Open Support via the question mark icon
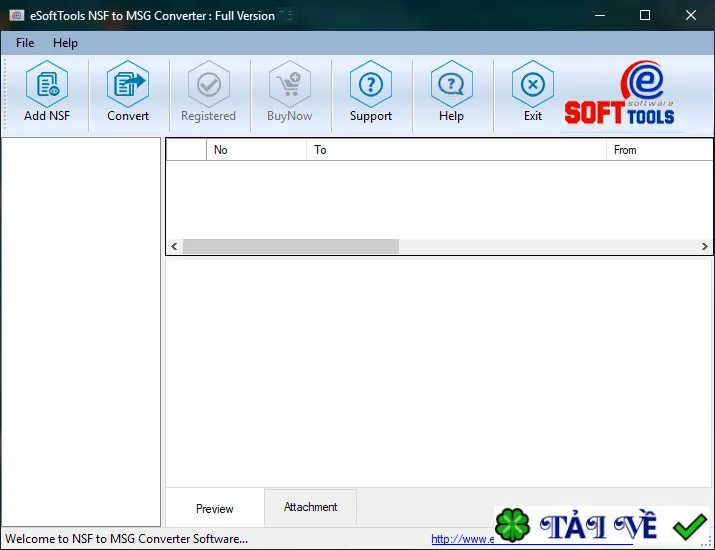This screenshot has height=550, width=715. click(x=371, y=84)
